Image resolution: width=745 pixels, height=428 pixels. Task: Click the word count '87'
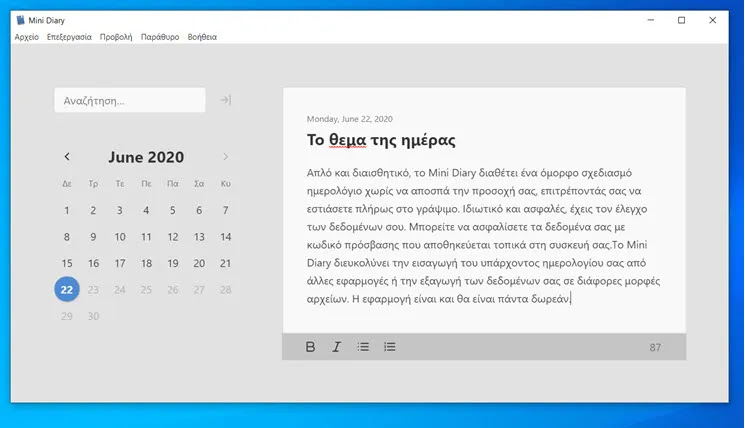(x=655, y=347)
